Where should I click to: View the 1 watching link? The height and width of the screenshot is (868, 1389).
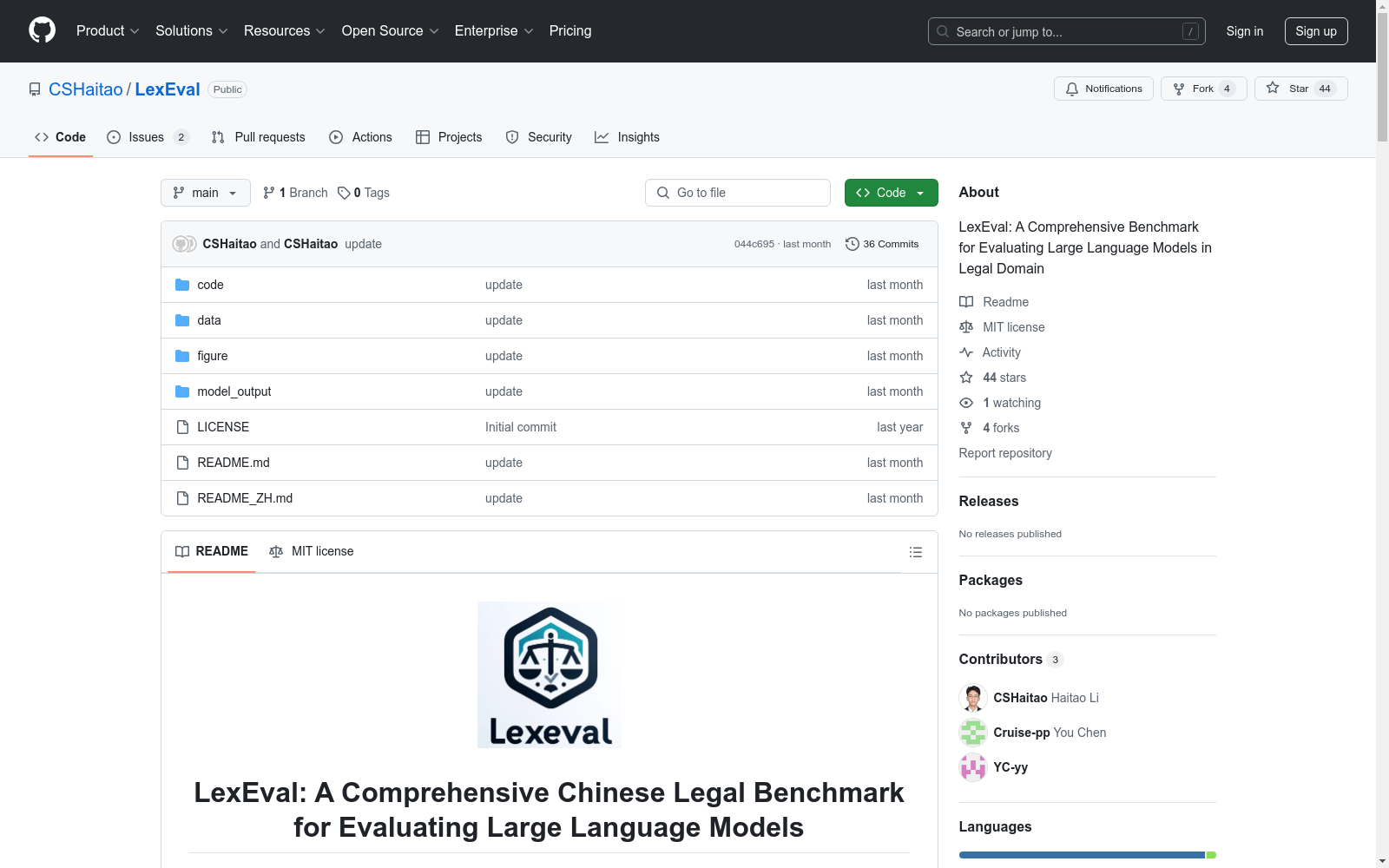tap(1000, 403)
